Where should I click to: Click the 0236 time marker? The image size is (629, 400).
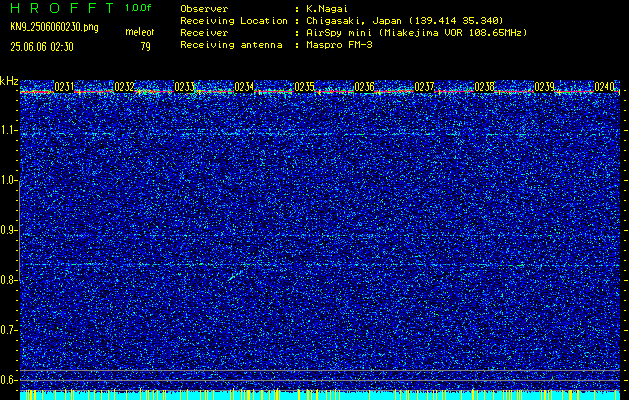coord(364,87)
